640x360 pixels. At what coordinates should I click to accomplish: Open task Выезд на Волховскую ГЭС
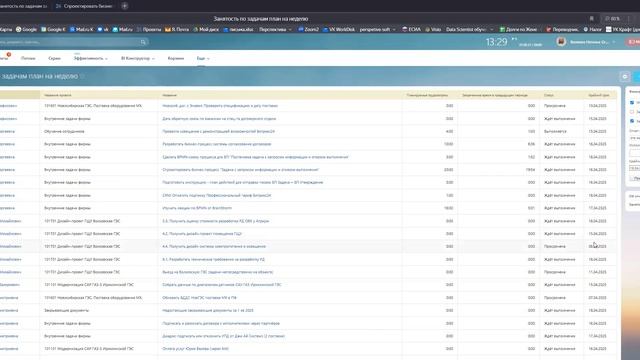tap(218, 272)
